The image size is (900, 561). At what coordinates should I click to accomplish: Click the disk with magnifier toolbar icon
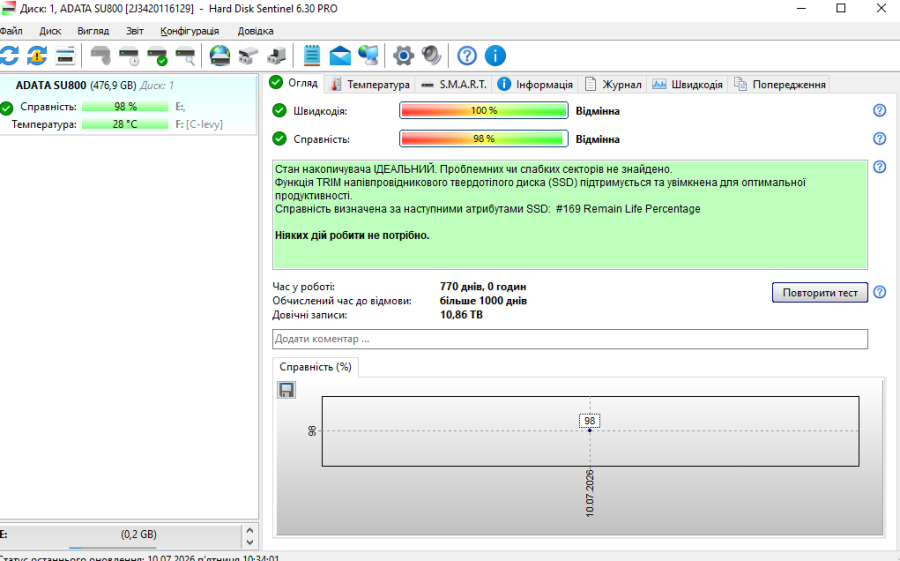[185, 56]
